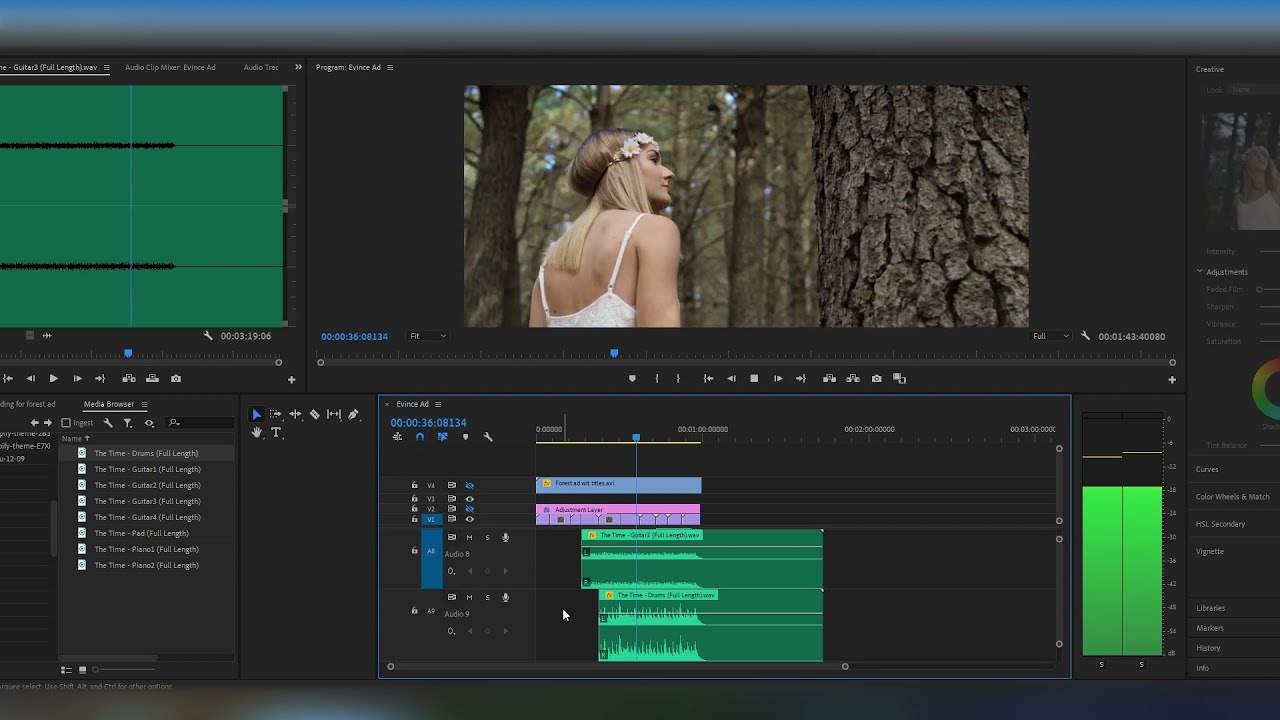
Task: Select the Razor tool
Action: click(314, 414)
